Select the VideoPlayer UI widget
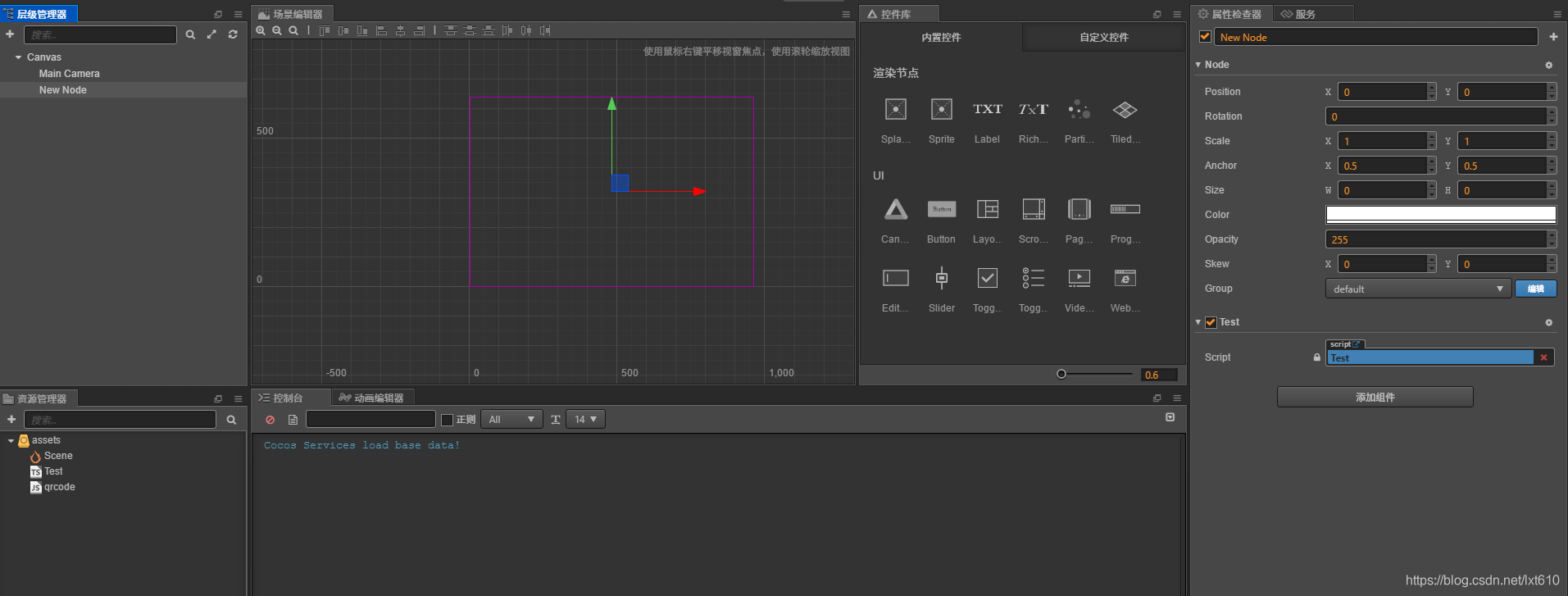Image resolution: width=1568 pixels, height=596 pixels. tap(1079, 278)
